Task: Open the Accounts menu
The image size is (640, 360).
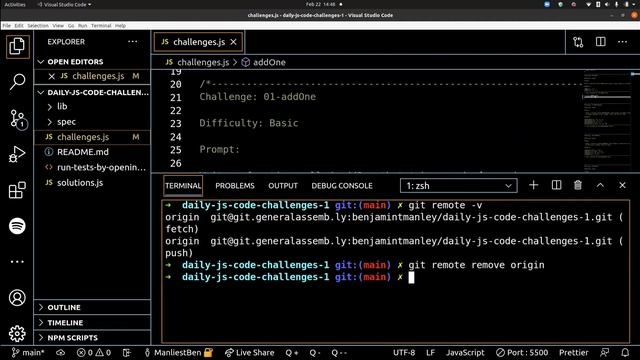Action: point(17,298)
